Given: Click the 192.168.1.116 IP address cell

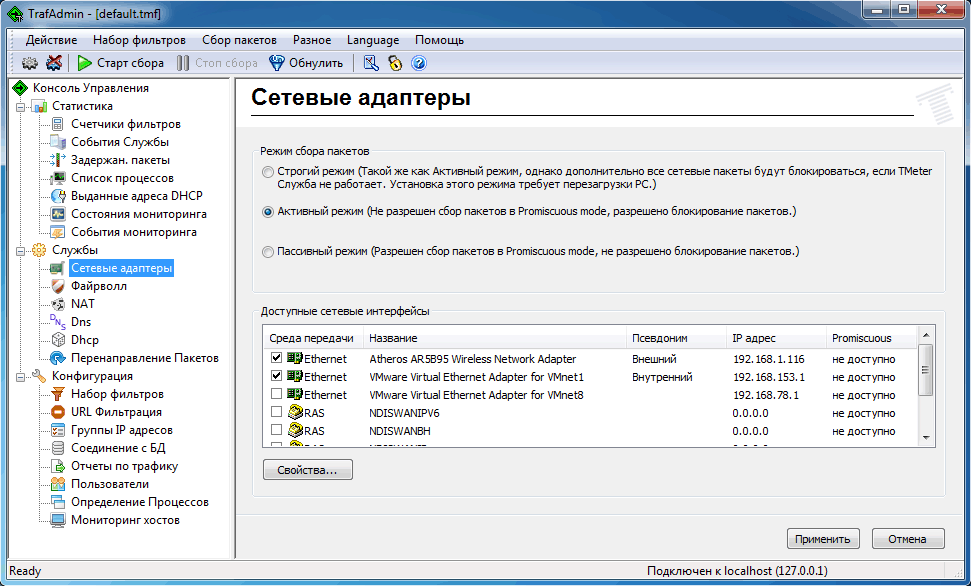Looking at the screenshot, I should click(769, 359).
